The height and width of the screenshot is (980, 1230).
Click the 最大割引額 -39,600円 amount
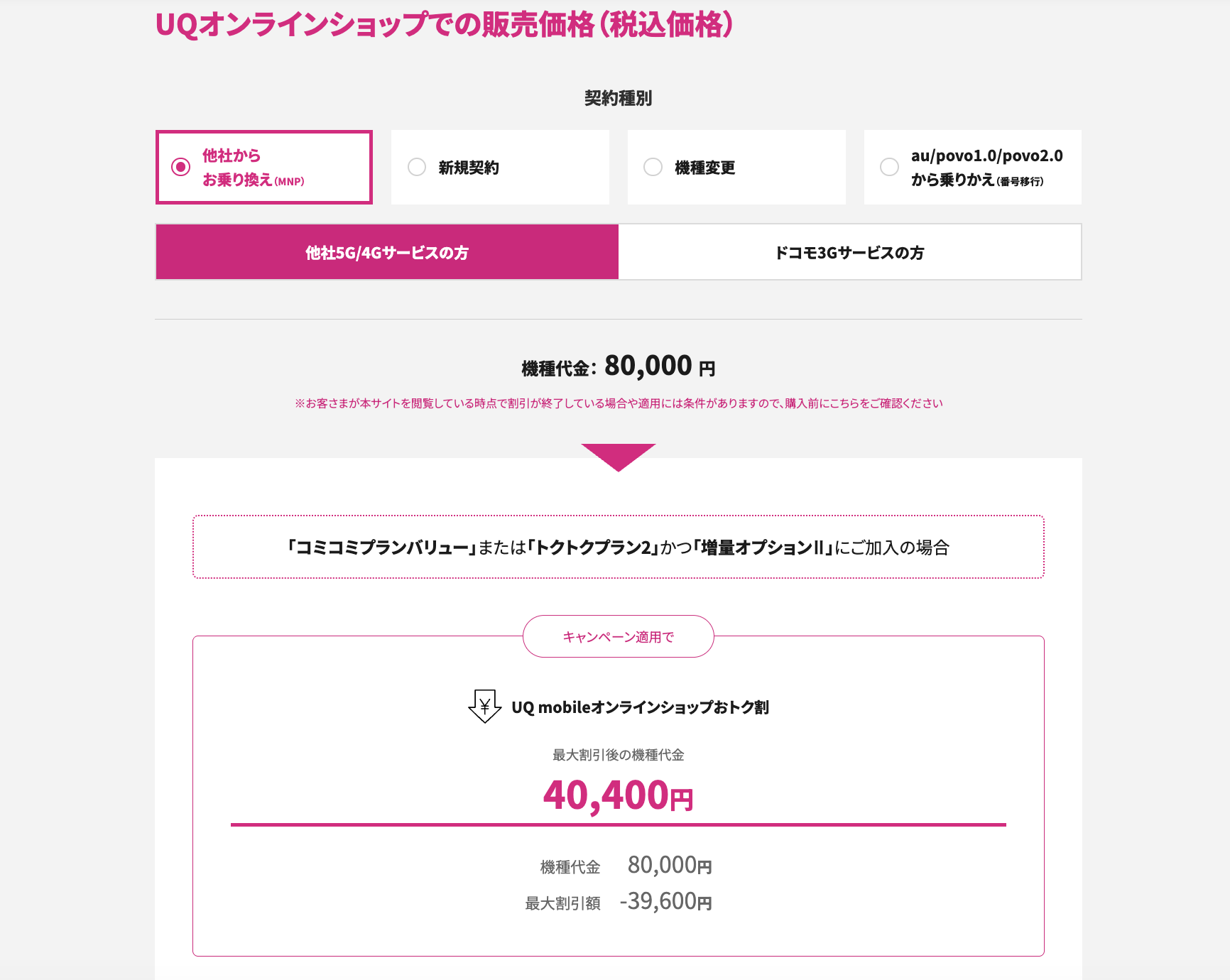(x=665, y=902)
